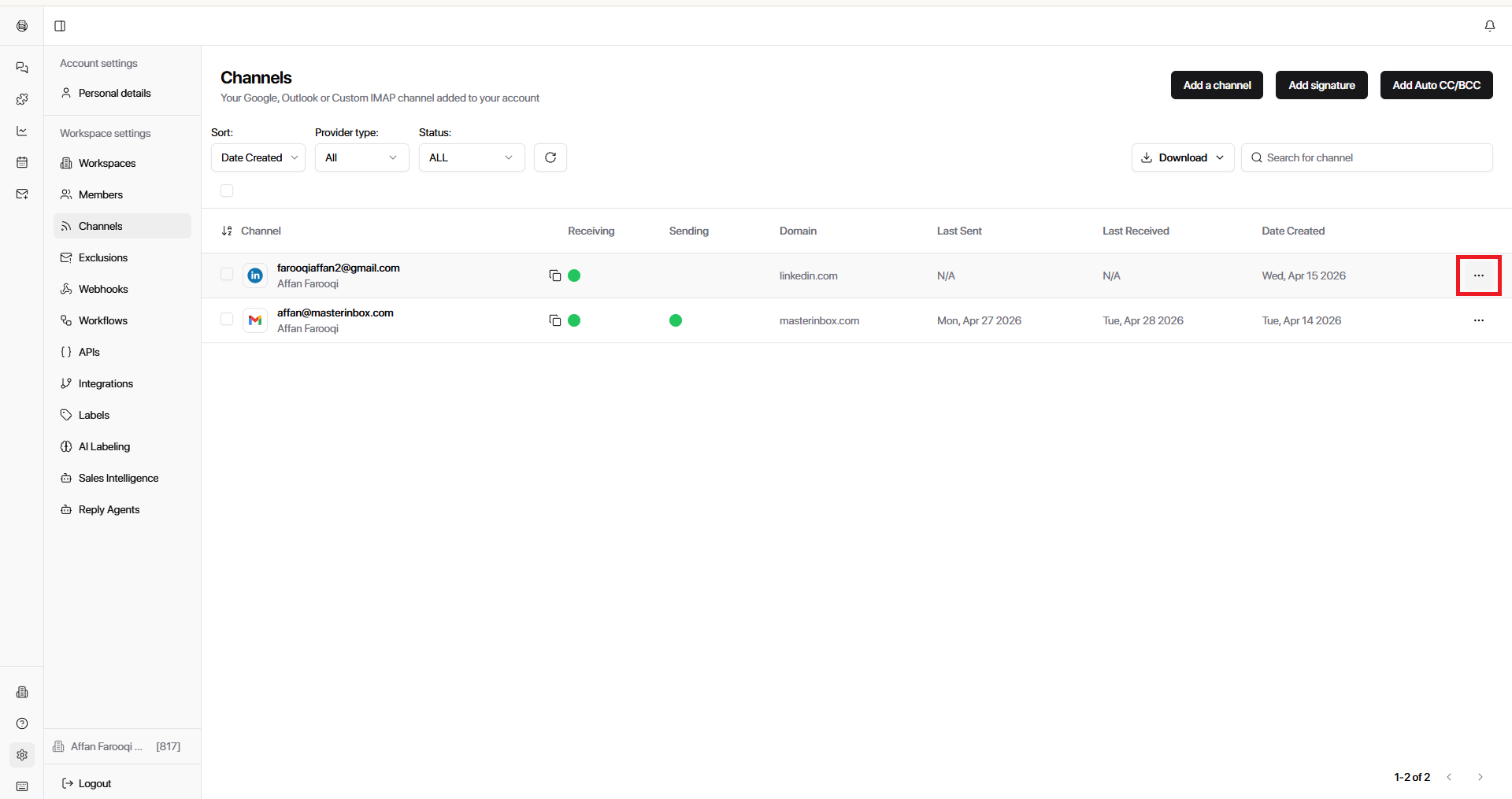Viewport: 1512px width, 799px height.
Task: Open the calendar icon in left rail
Action: coord(22,162)
